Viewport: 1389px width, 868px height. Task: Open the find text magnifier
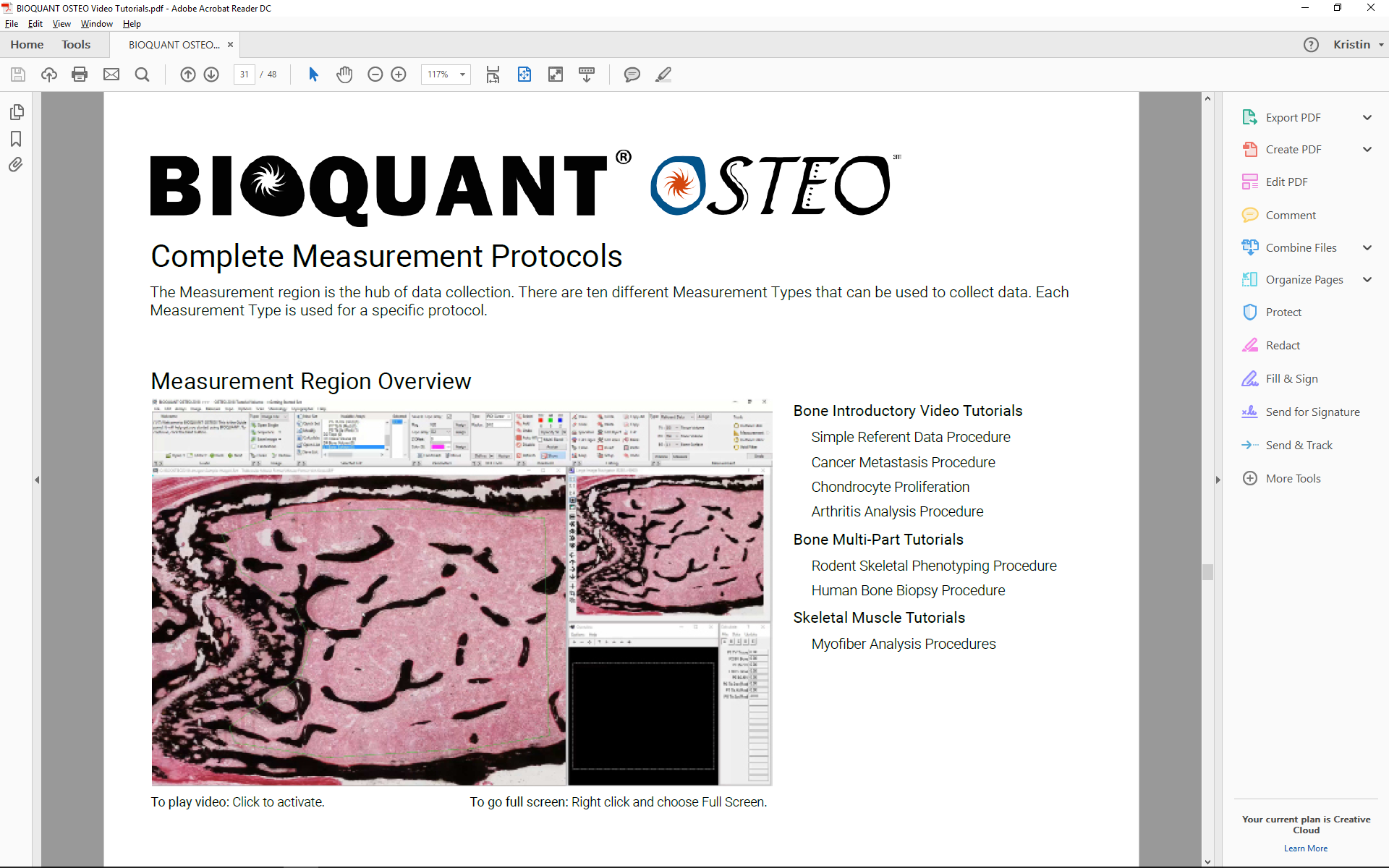[x=143, y=75]
